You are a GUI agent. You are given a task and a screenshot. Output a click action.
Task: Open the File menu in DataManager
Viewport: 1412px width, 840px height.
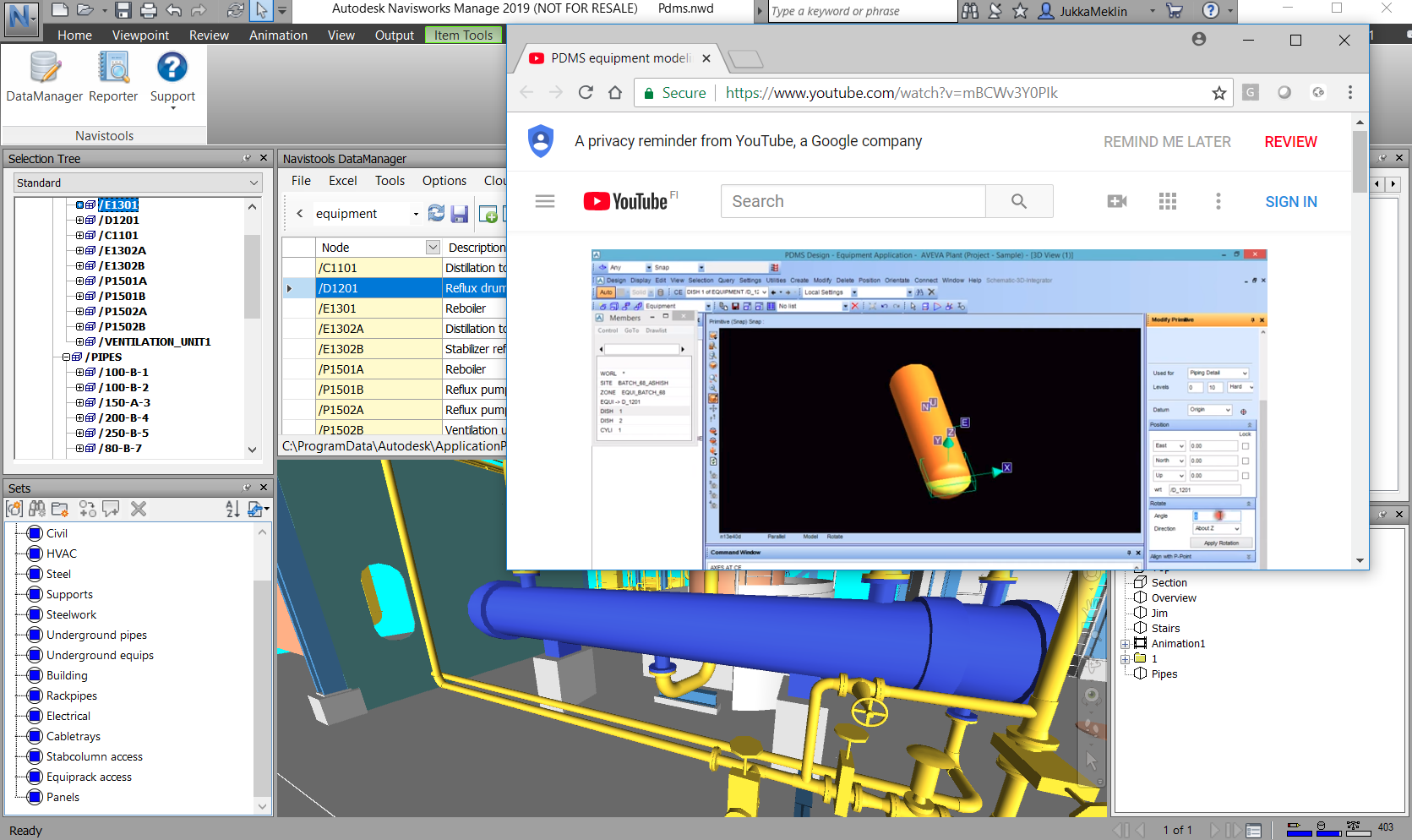pyautogui.click(x=301, y=181)
